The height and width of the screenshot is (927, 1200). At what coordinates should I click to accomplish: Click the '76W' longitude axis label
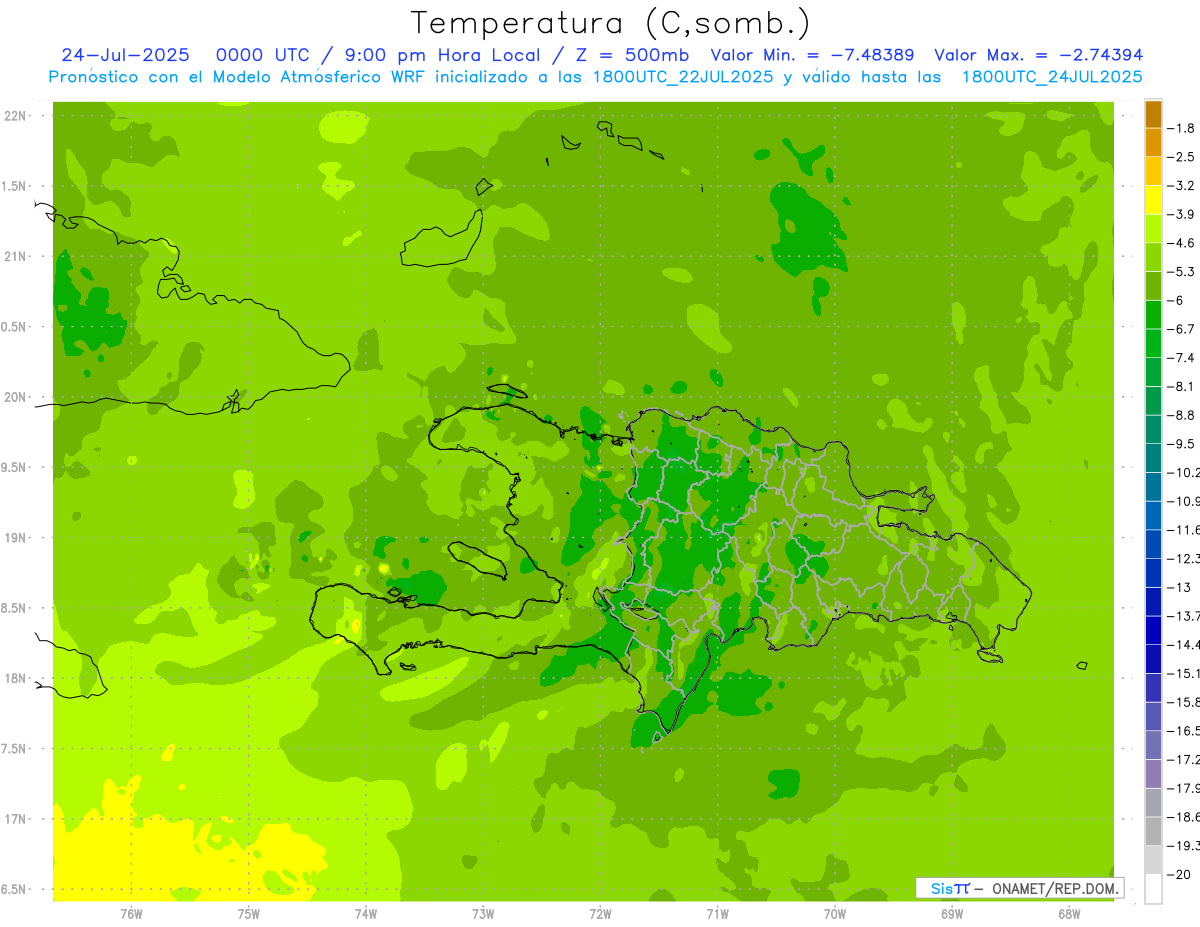(131, 913)
